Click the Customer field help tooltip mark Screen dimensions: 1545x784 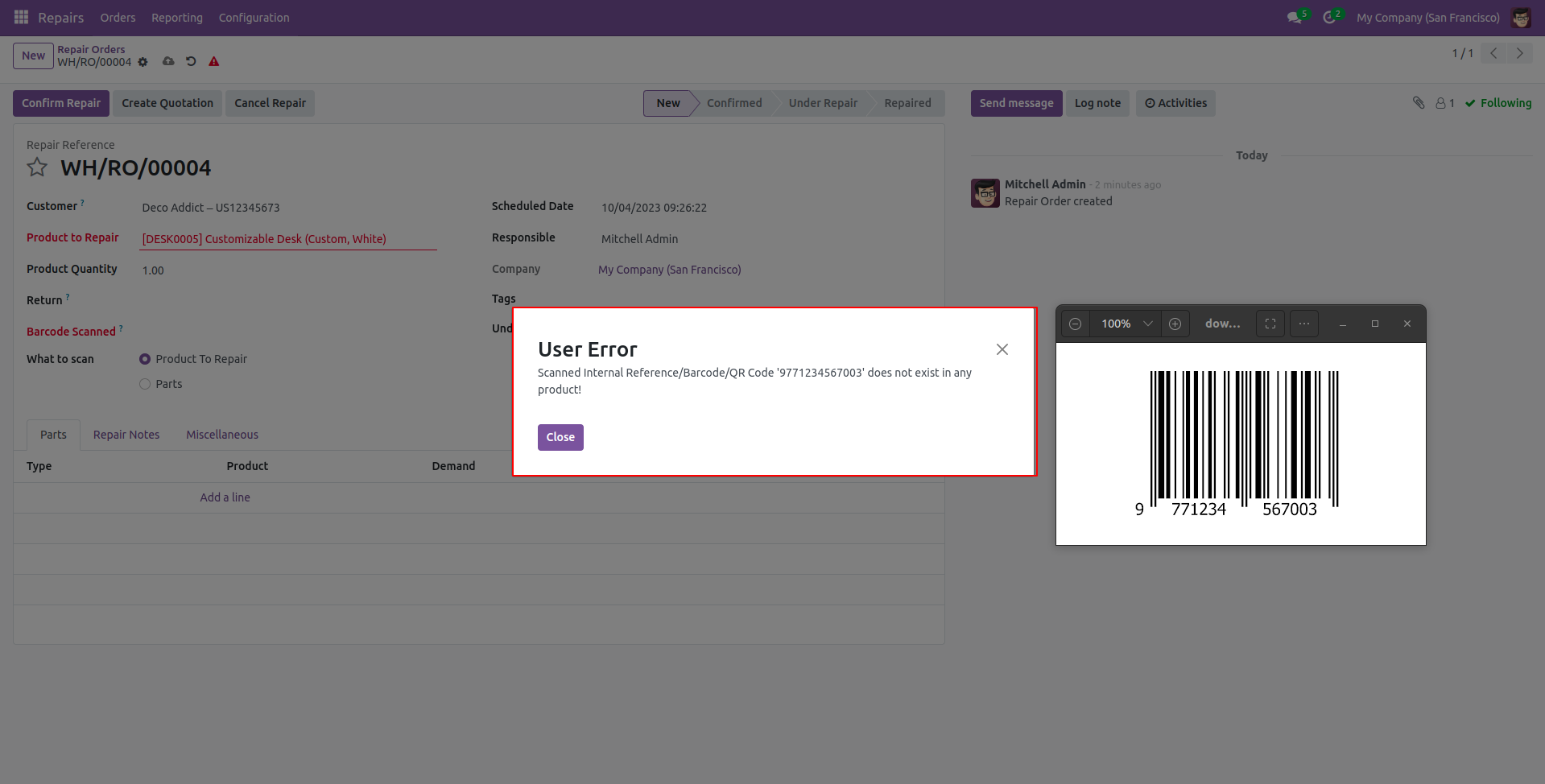[82, 203]
